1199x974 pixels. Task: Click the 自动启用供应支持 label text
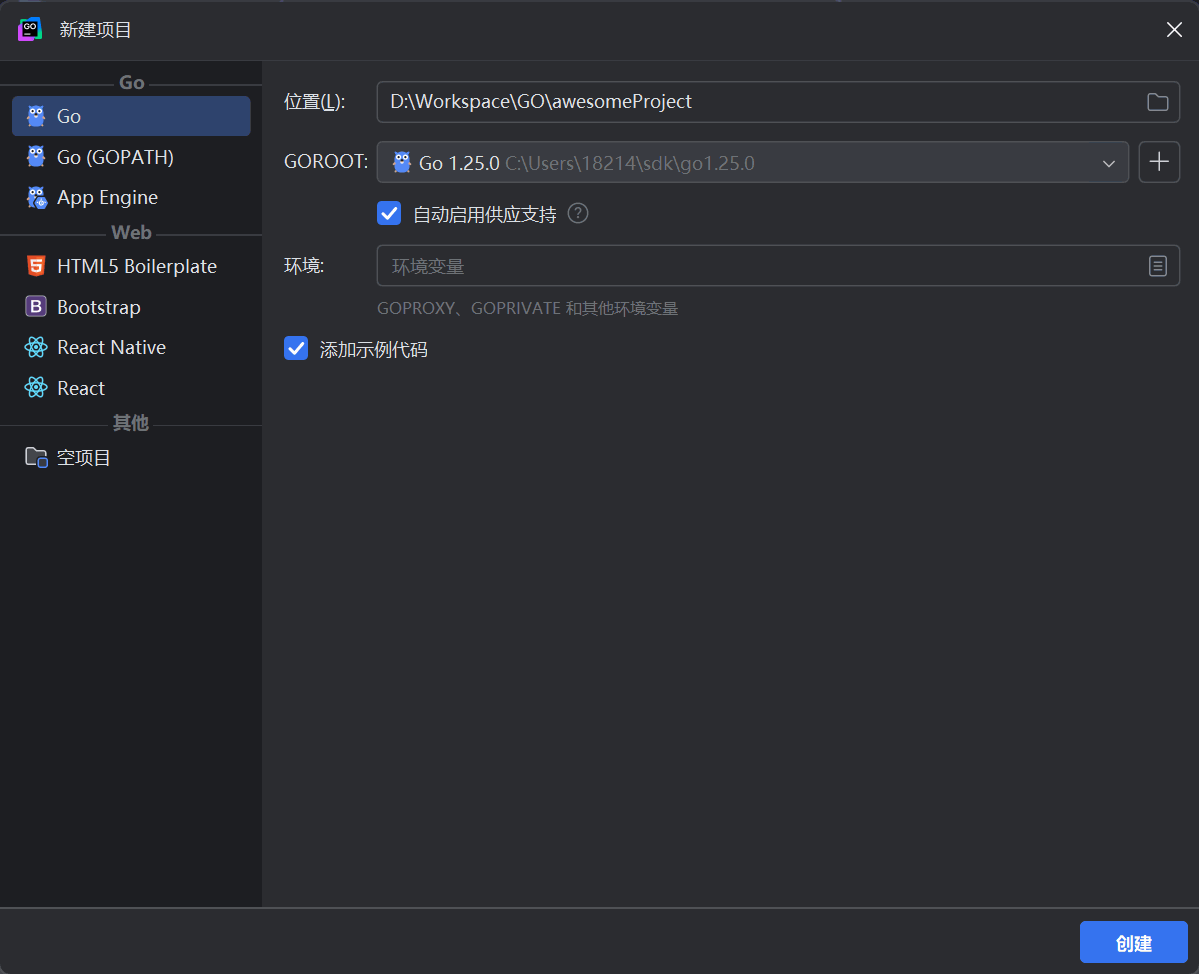[x=485, y=214]
